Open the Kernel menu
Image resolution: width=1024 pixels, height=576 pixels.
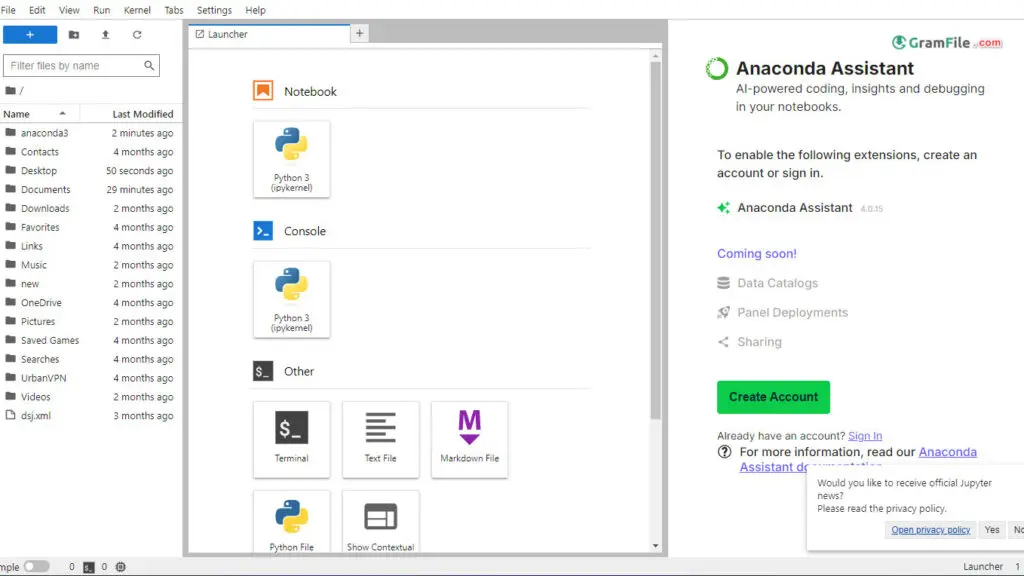[x=137, y=10]
